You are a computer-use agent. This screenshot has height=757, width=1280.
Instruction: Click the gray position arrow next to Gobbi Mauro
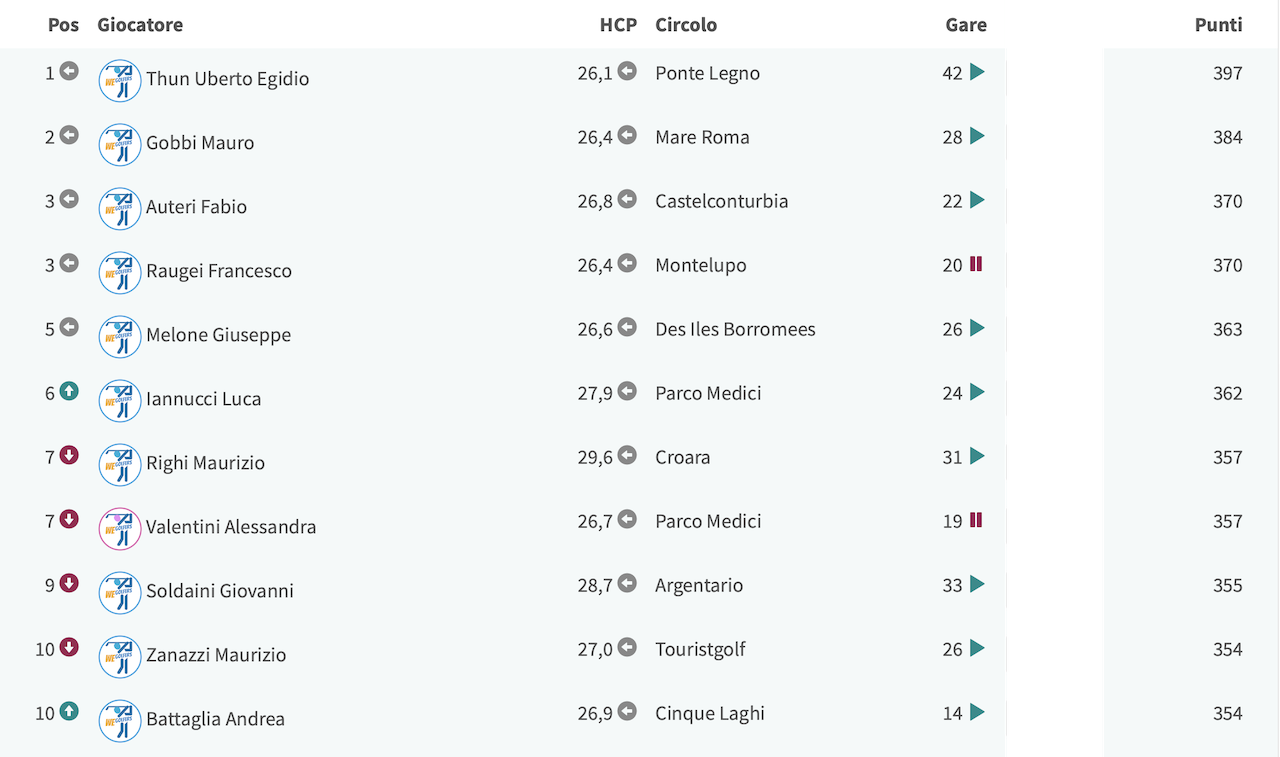pyautogui.click(x=69, y=135)
